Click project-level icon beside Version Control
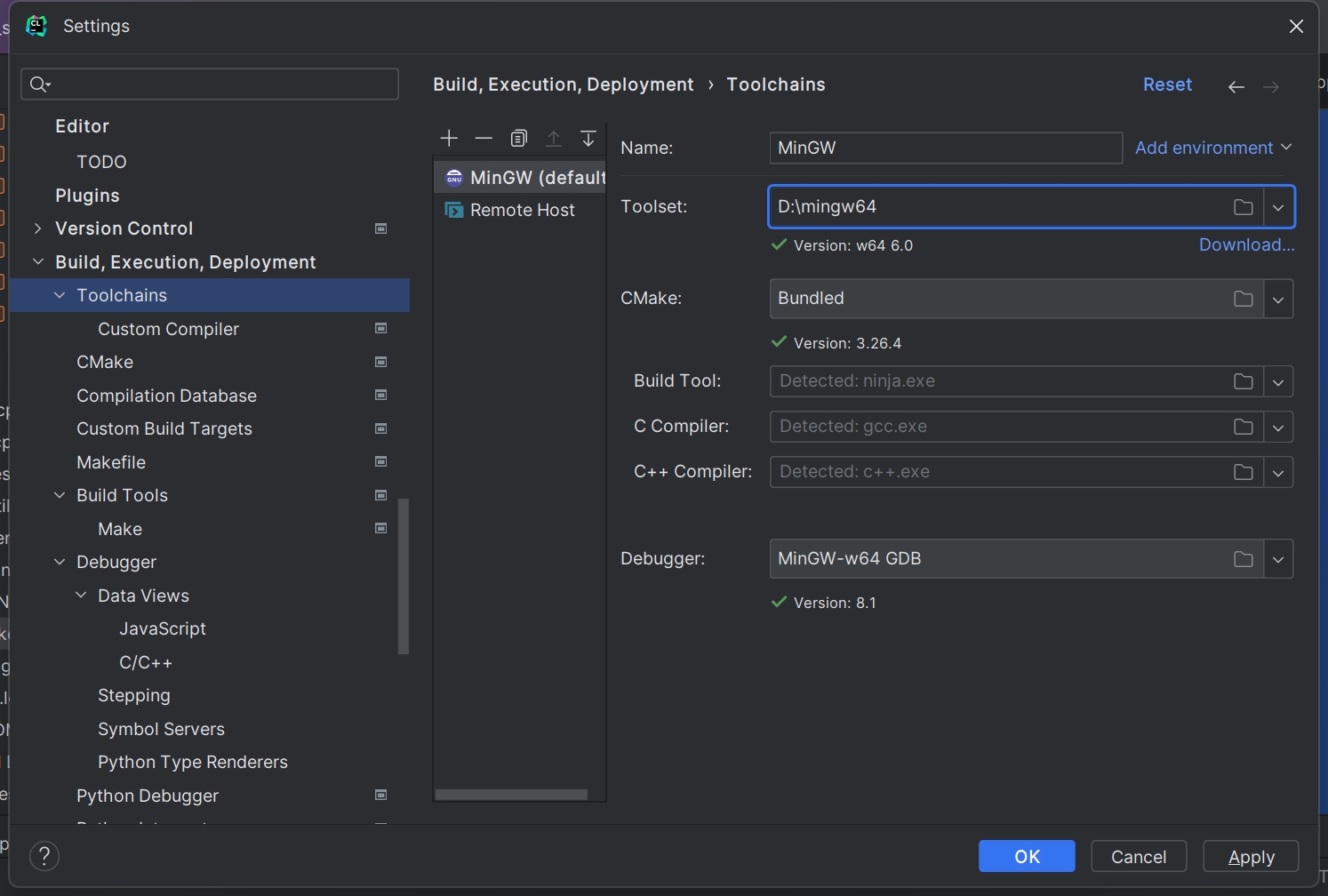 coord(380,228)
